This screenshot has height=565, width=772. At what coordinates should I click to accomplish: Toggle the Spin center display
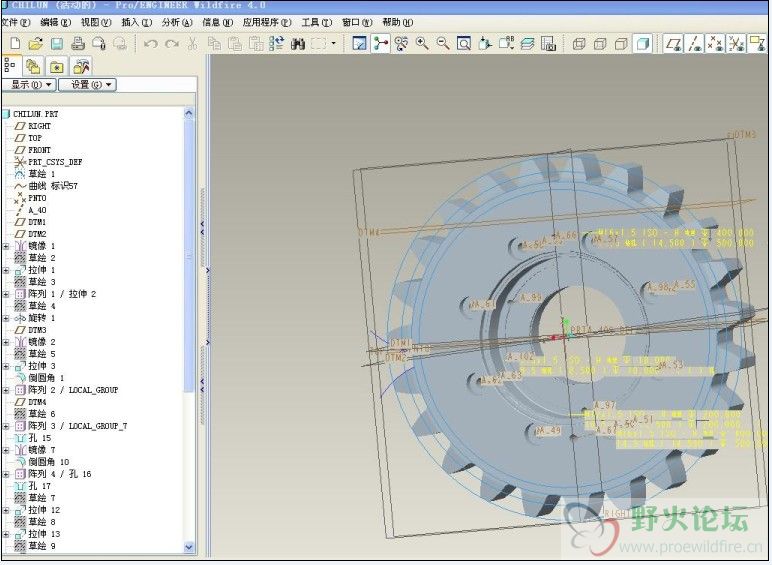click(381, 43)
